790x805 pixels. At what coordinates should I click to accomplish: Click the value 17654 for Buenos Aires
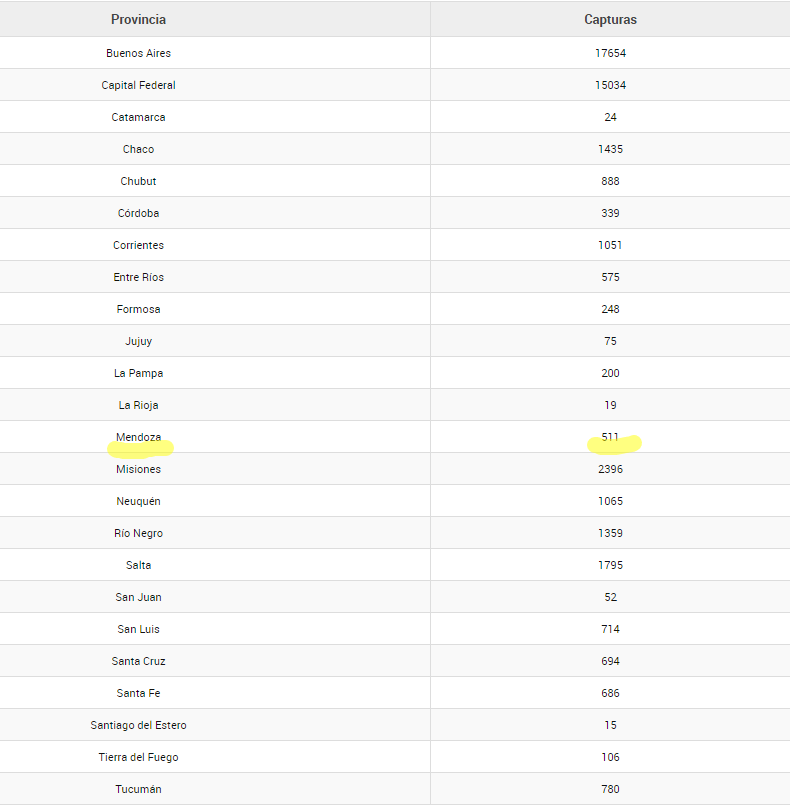click(610, 53)
